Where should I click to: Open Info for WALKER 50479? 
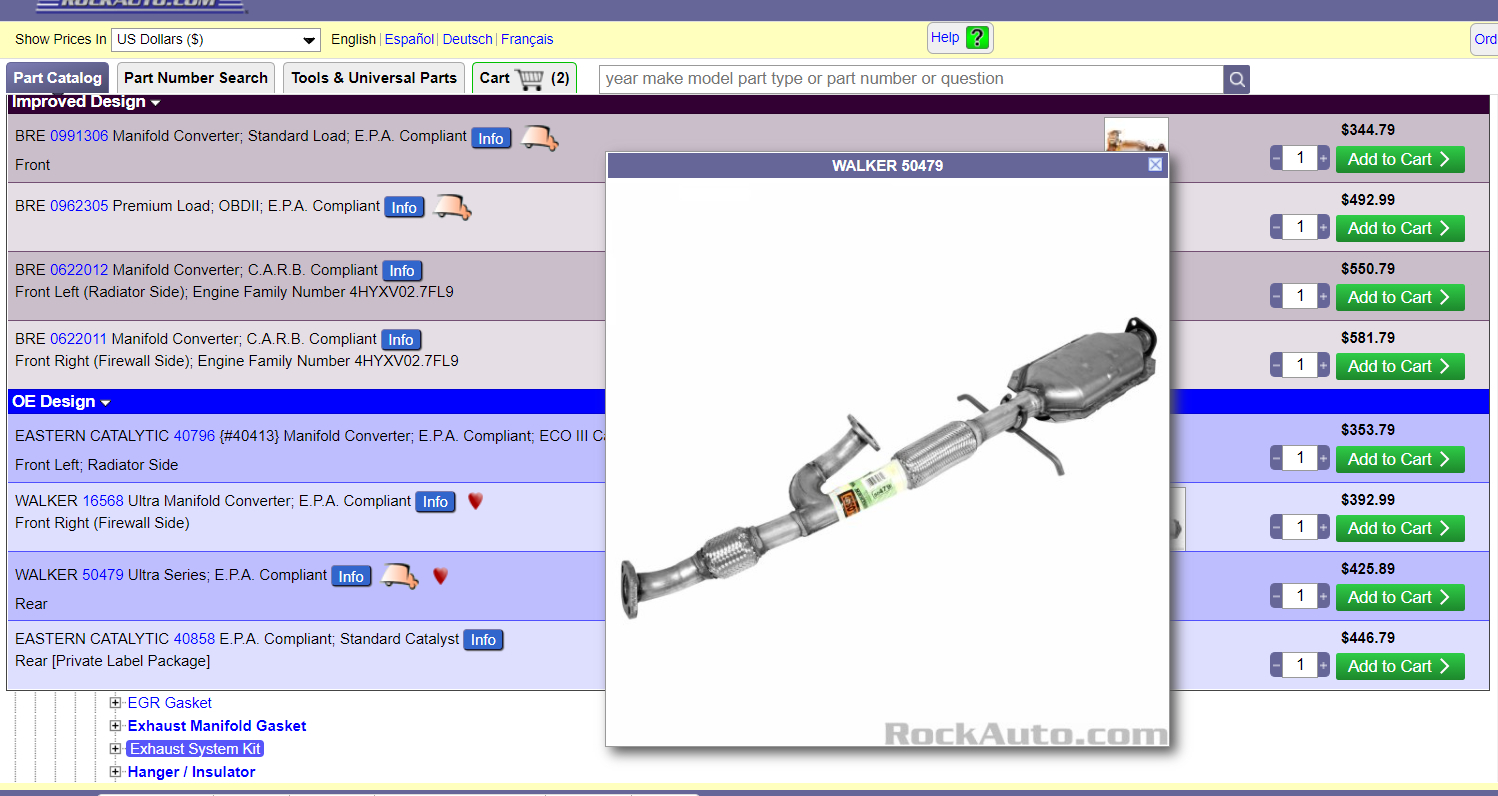point(351,576)
